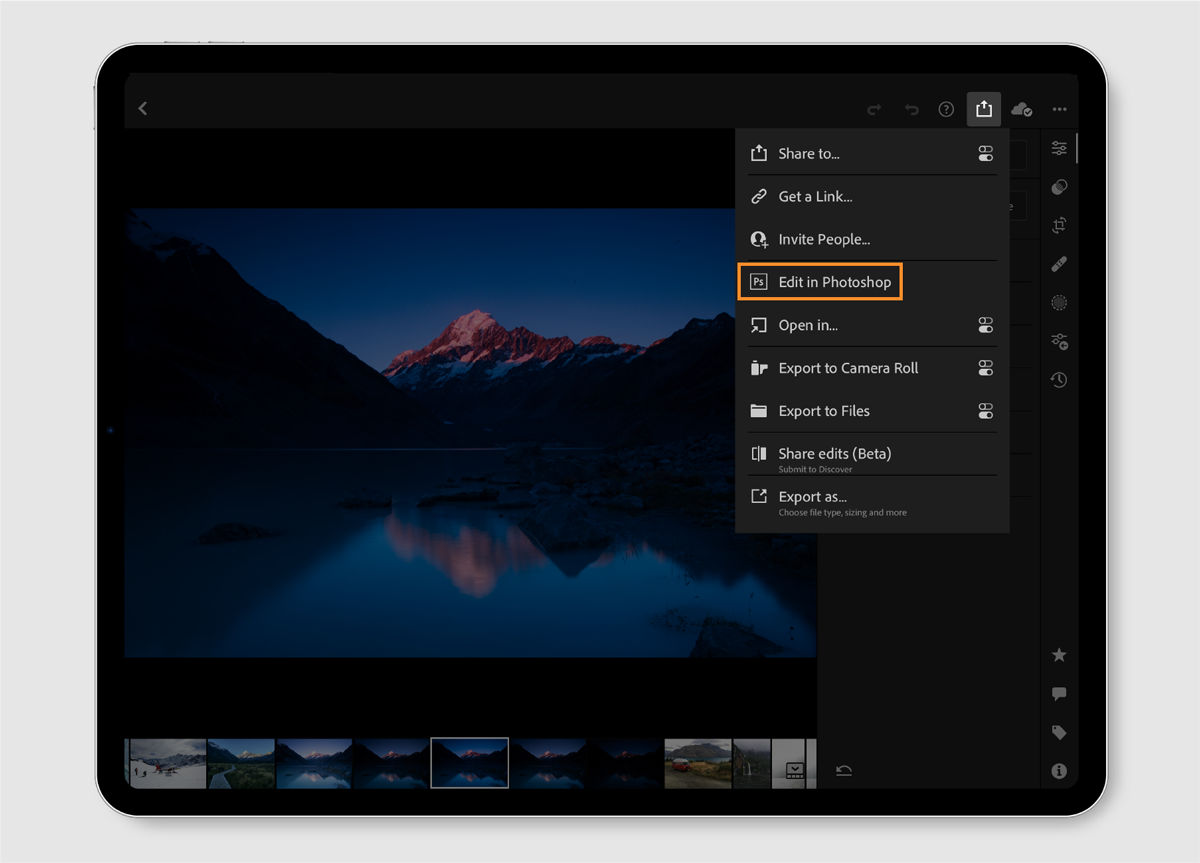1200x863 pixels.
Task: Toggle settings switch beside Export to Camera Roll
Action: tap(986, 368)
